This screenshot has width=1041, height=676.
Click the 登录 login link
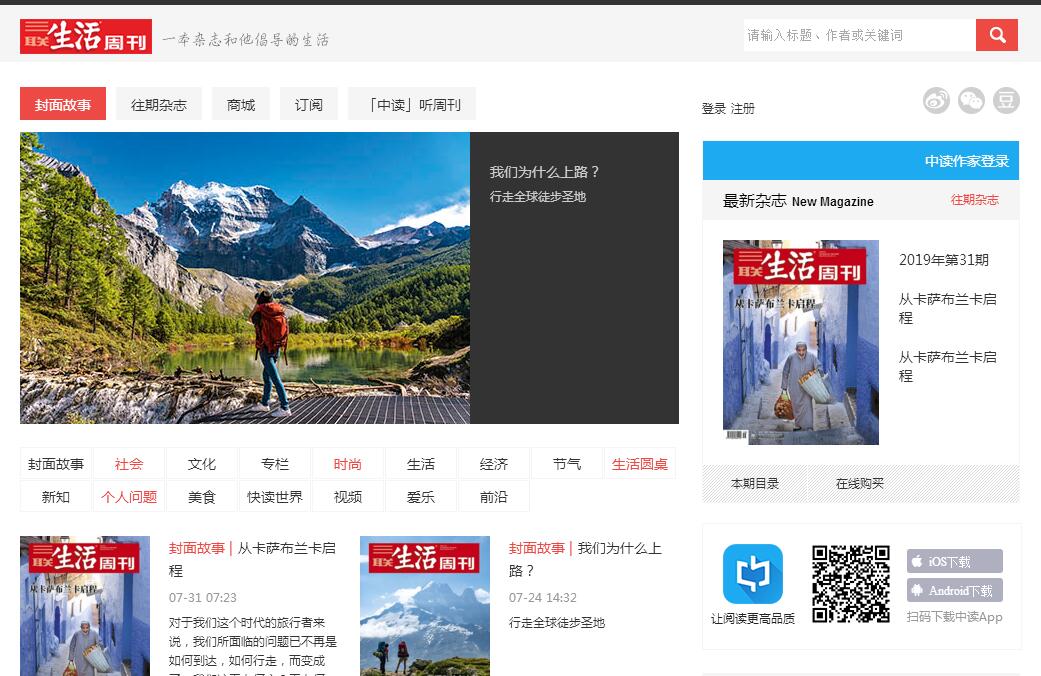click(x=713, y=109)
